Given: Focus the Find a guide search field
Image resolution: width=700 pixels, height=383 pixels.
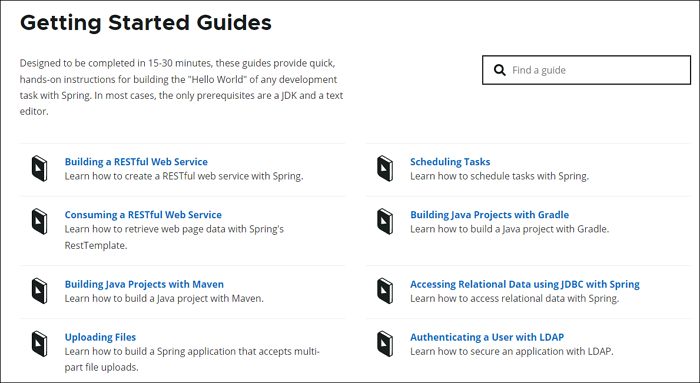Looking at the screenshot, I should pos(586,70).
